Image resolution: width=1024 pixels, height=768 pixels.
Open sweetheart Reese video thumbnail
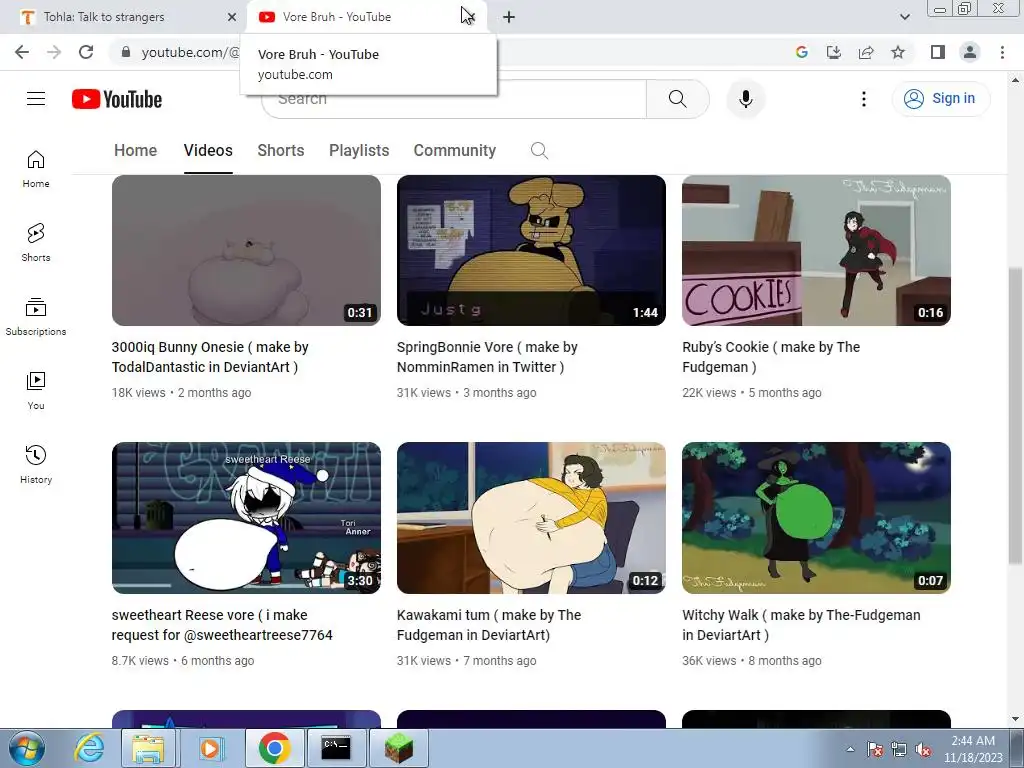click(x=246, y=518)
